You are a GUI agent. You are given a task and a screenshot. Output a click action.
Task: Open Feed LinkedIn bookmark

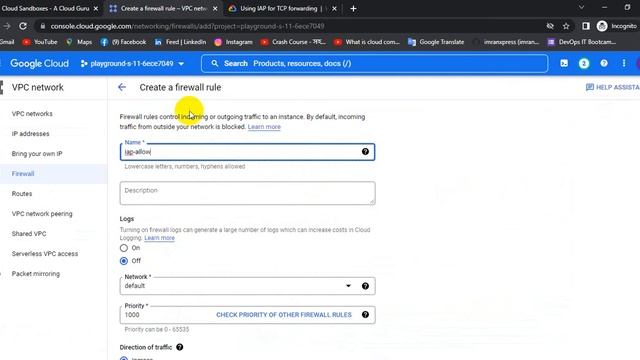point(180,42)
